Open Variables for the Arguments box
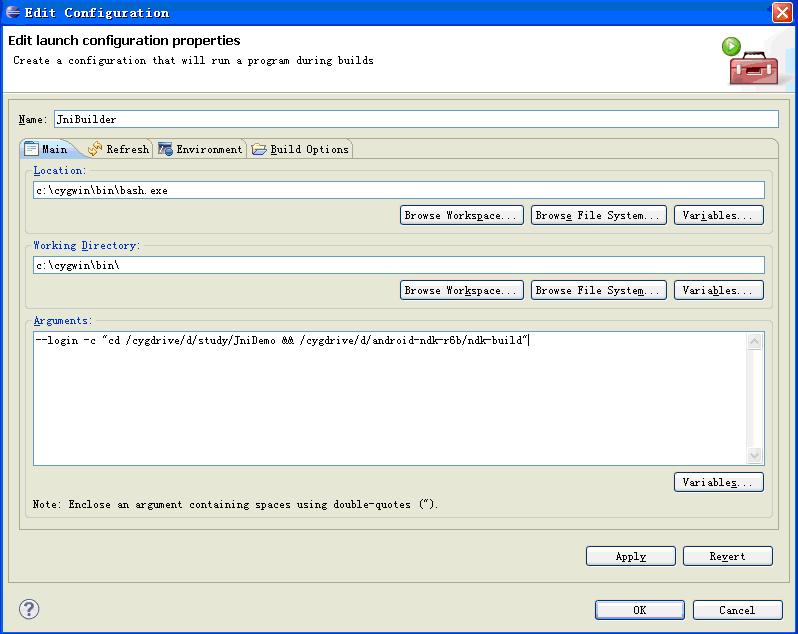The height and width of the screenshot is (634, 798). tap(719, 482)
